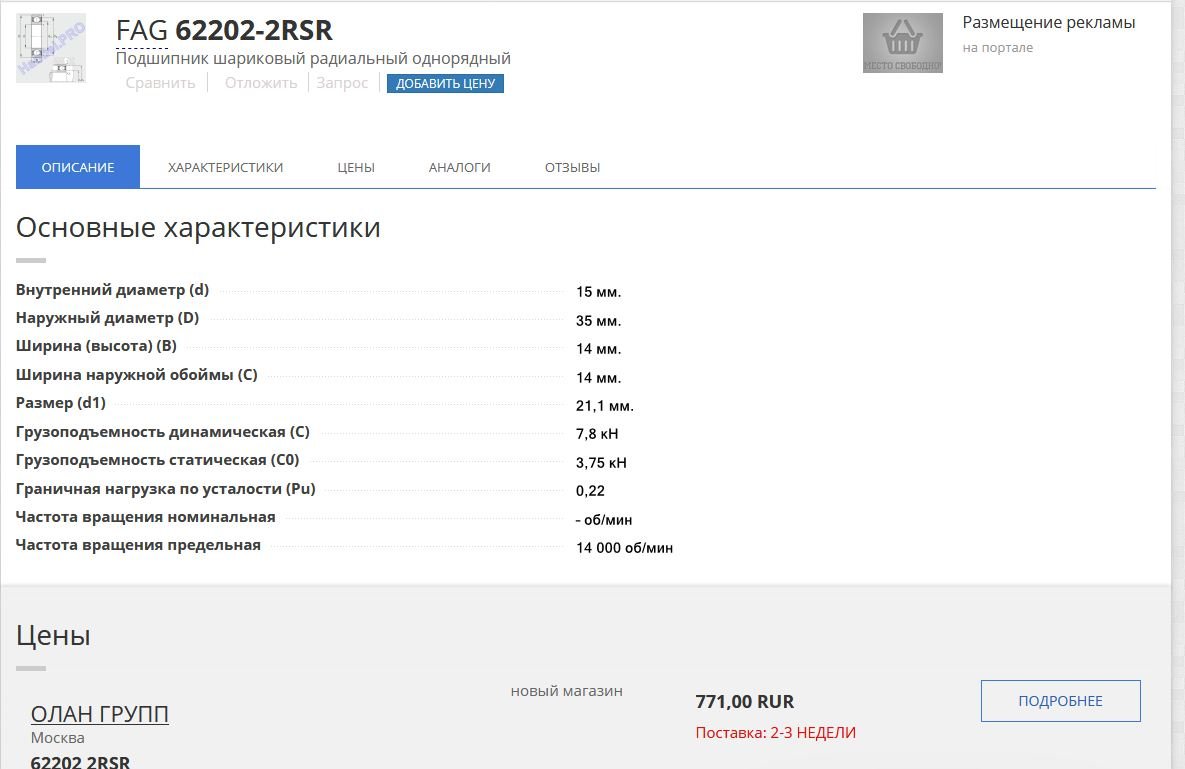Click the Подшипник шариковый радиальный однорядный subtitle
The width and height of the screenshot is (1185, 769).
(x=313, y=58)
